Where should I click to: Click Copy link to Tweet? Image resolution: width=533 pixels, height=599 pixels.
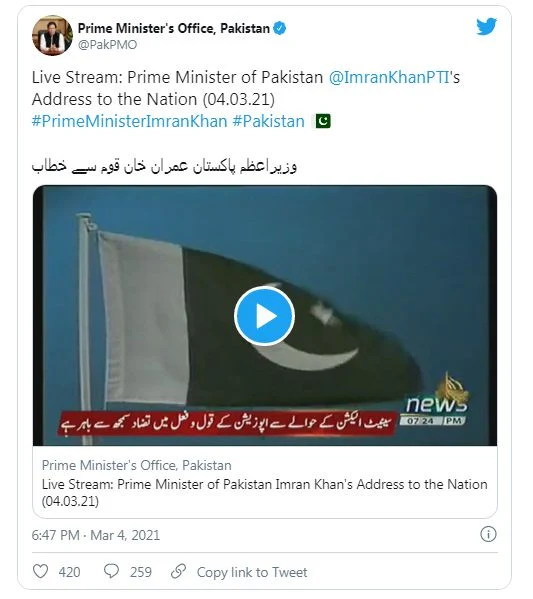pos(252,572)
